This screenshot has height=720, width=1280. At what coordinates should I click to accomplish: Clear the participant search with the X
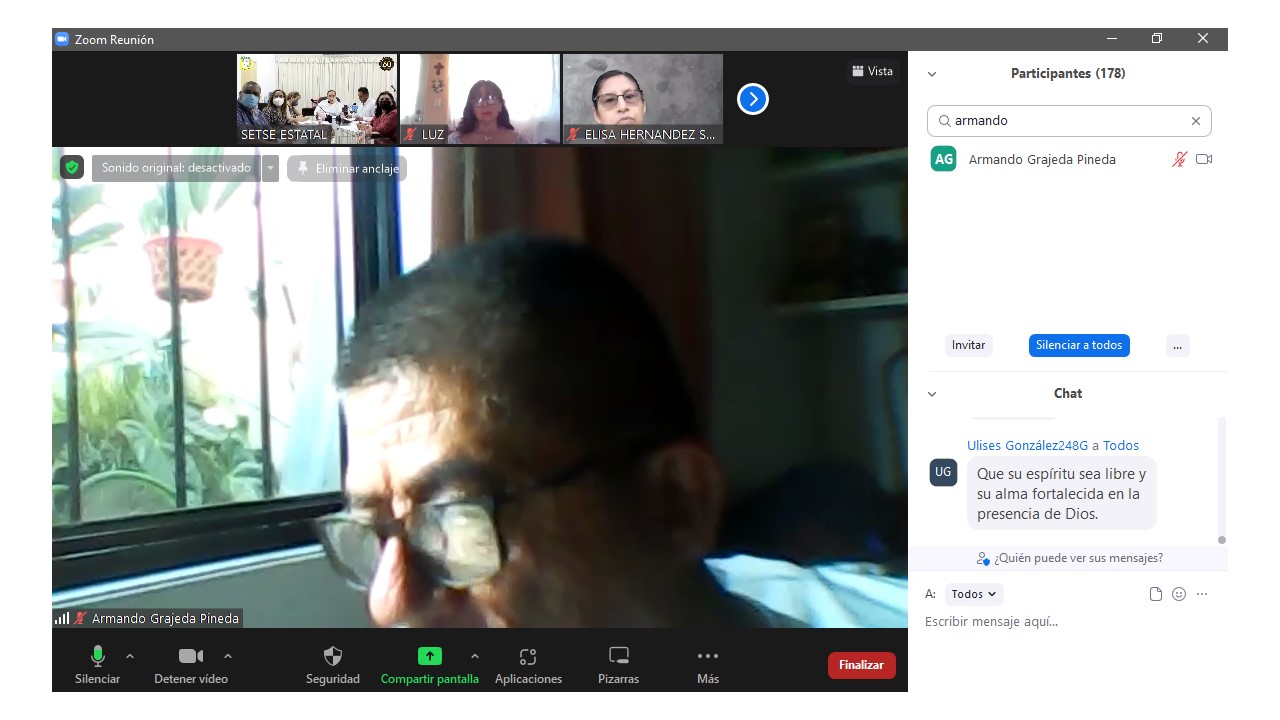(x=1195, y=121)
